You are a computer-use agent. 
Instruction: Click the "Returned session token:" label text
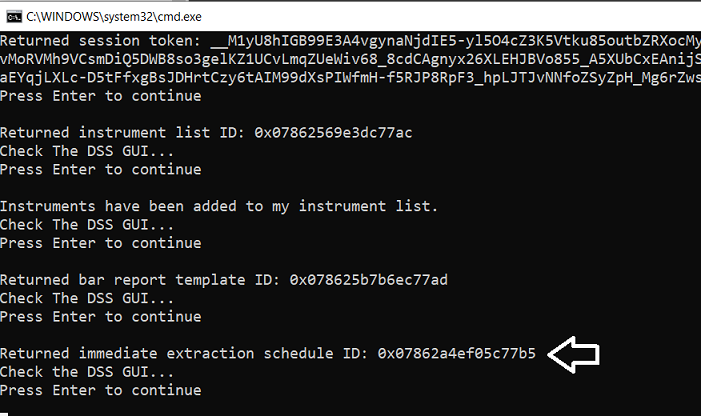click(x=100, y=41)
